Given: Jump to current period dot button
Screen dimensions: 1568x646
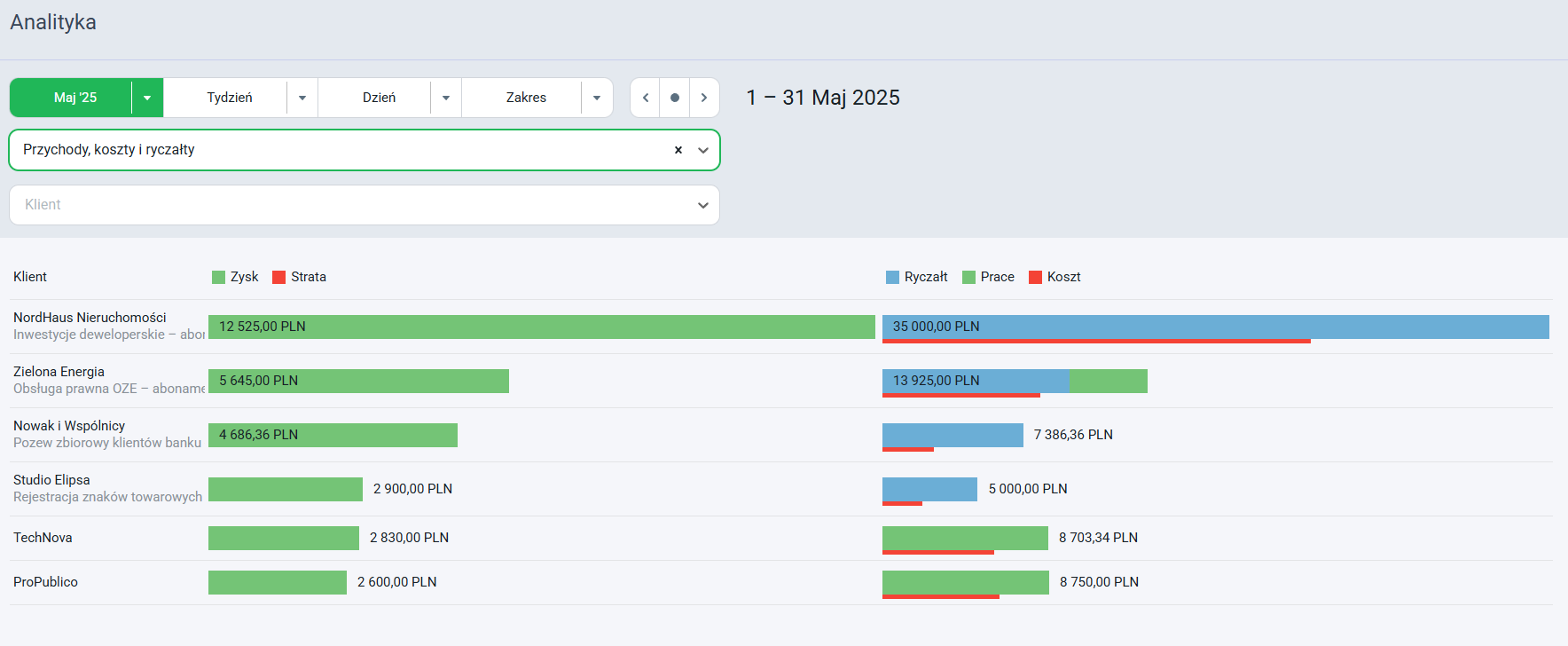Looking at the screenshot, I should pyautogui.click(x=675, y=98).
